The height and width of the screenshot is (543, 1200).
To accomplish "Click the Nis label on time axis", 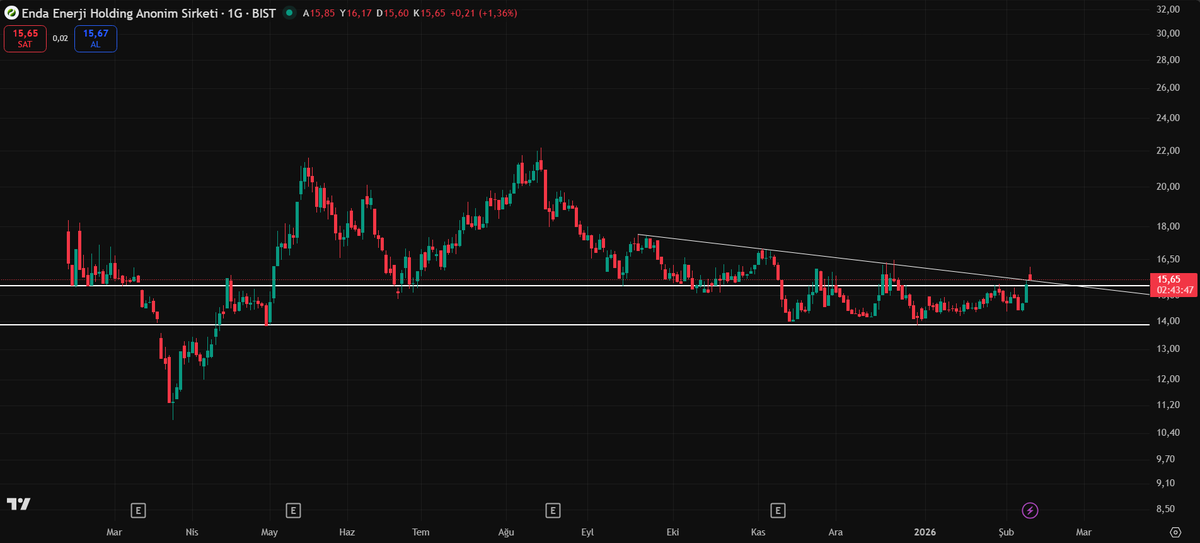I will (193, 533).
